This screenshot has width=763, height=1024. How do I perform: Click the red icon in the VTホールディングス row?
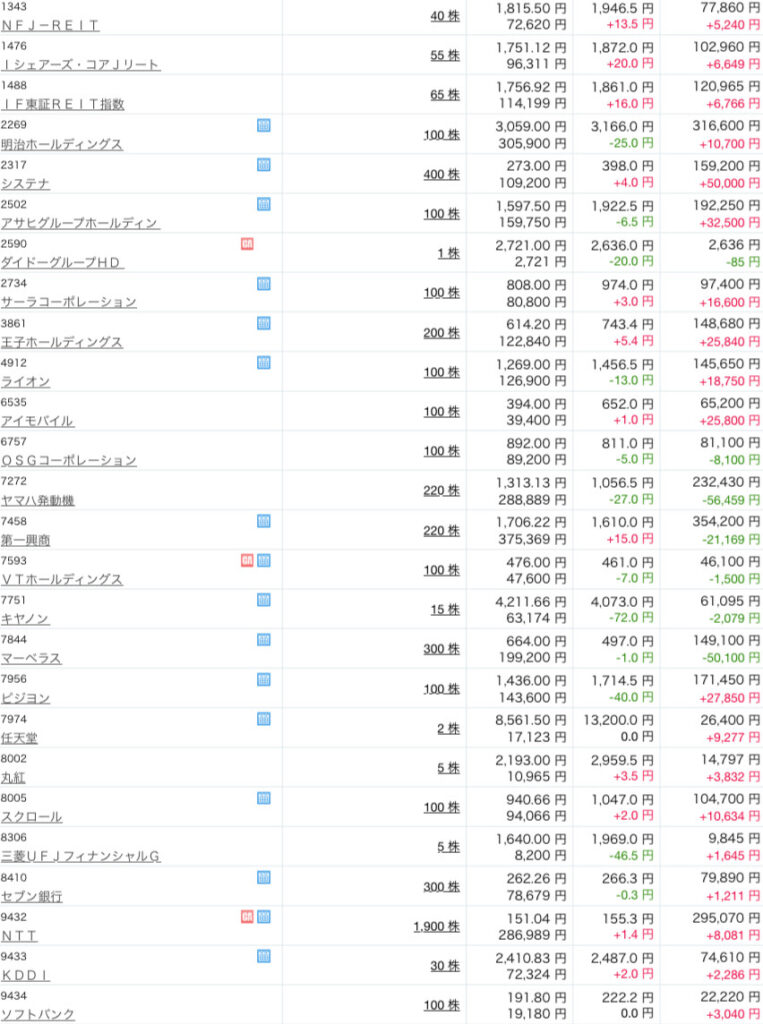(x=247, y=560)
